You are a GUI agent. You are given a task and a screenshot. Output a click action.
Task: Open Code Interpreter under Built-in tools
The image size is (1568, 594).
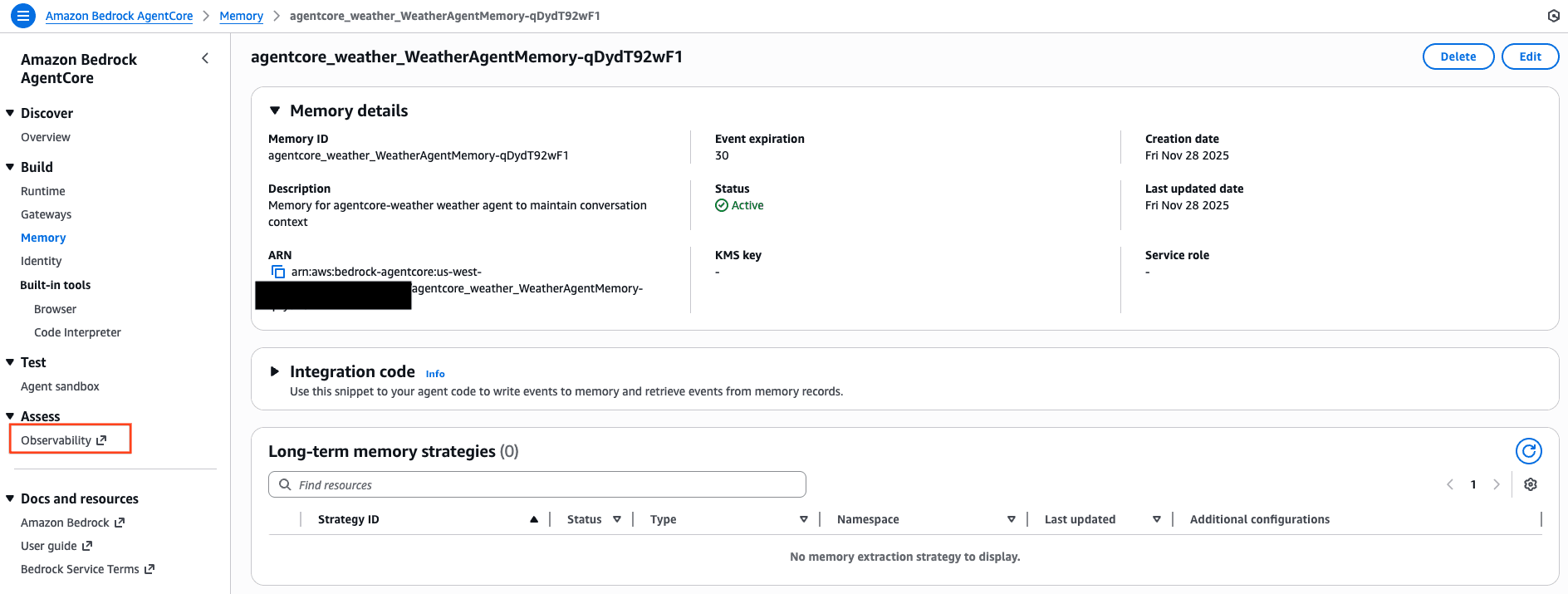[x=78, y=332]
